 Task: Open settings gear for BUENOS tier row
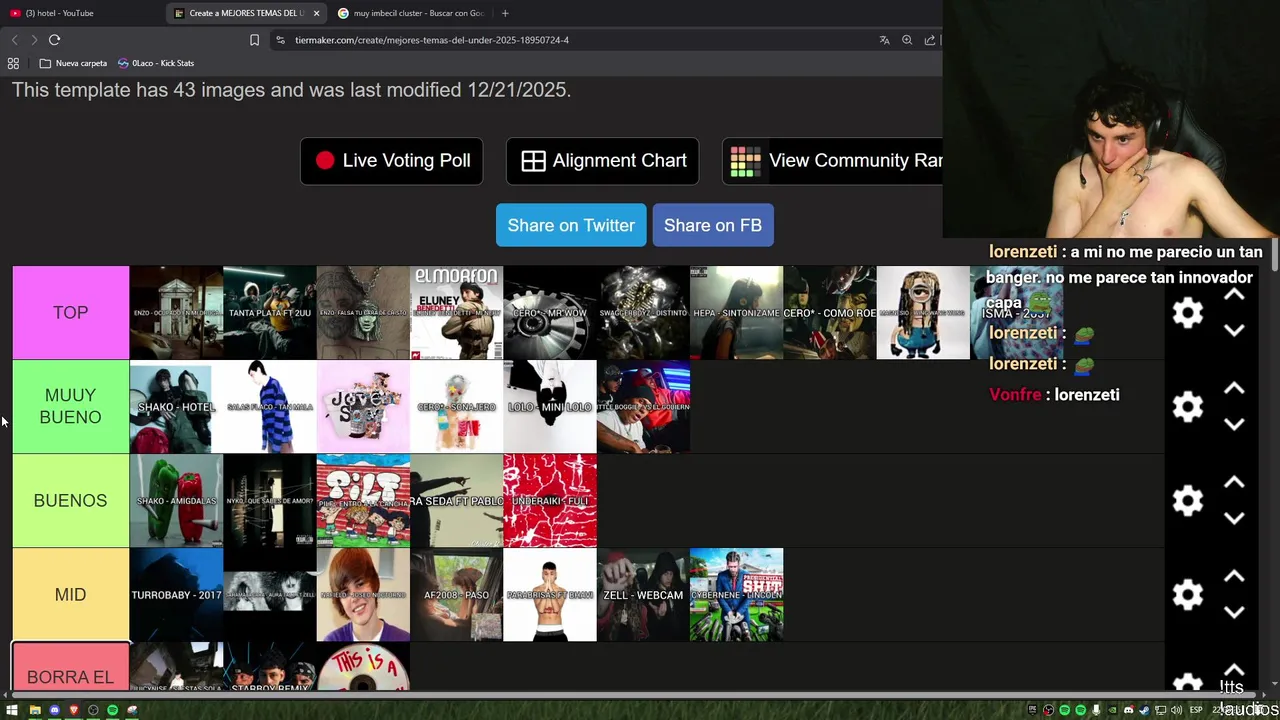(x=1187, y=500)
